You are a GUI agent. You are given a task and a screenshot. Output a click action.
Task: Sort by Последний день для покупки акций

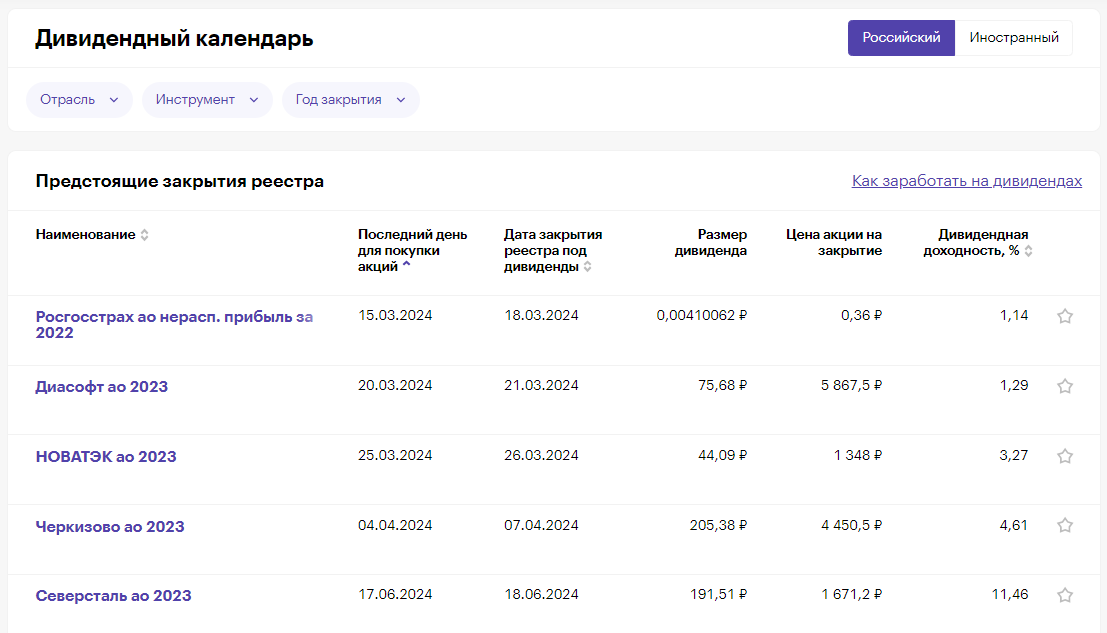click(x=406, y=265)
